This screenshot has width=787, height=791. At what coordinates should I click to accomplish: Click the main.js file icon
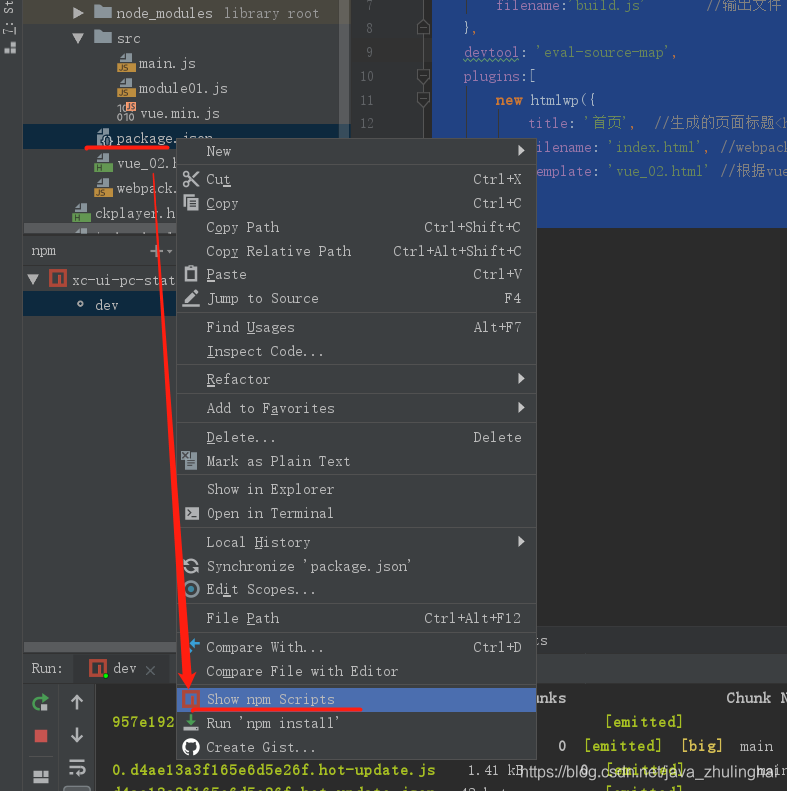click(126, 63)
